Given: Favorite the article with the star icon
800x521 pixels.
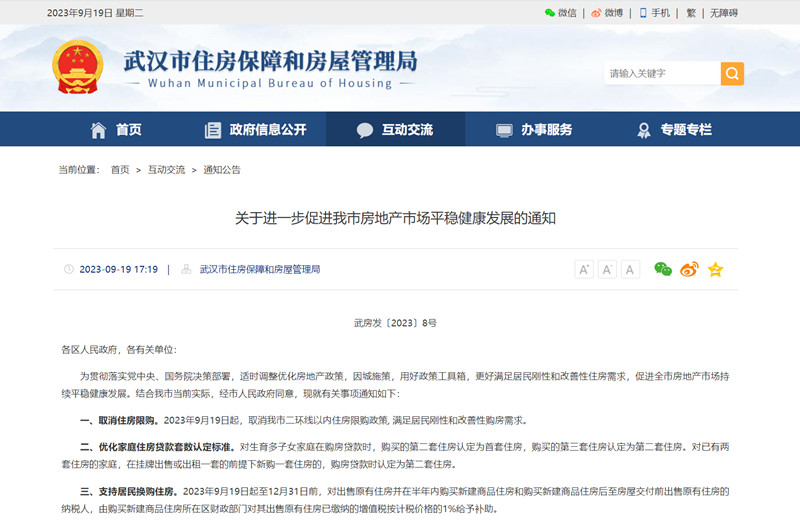Looking at the screenshot, I should (715, 269).
